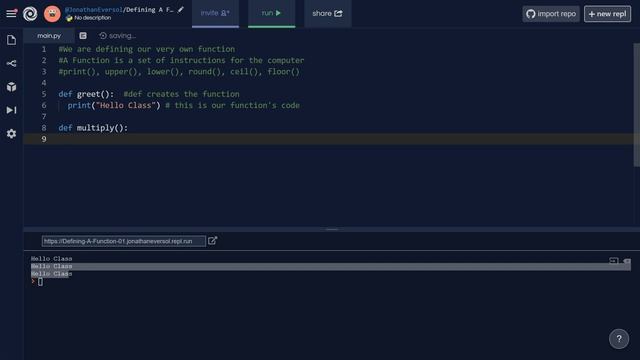Screen dimensions: 640x360
Task: Open the web preview in new tab
Action: pos(213,241)
